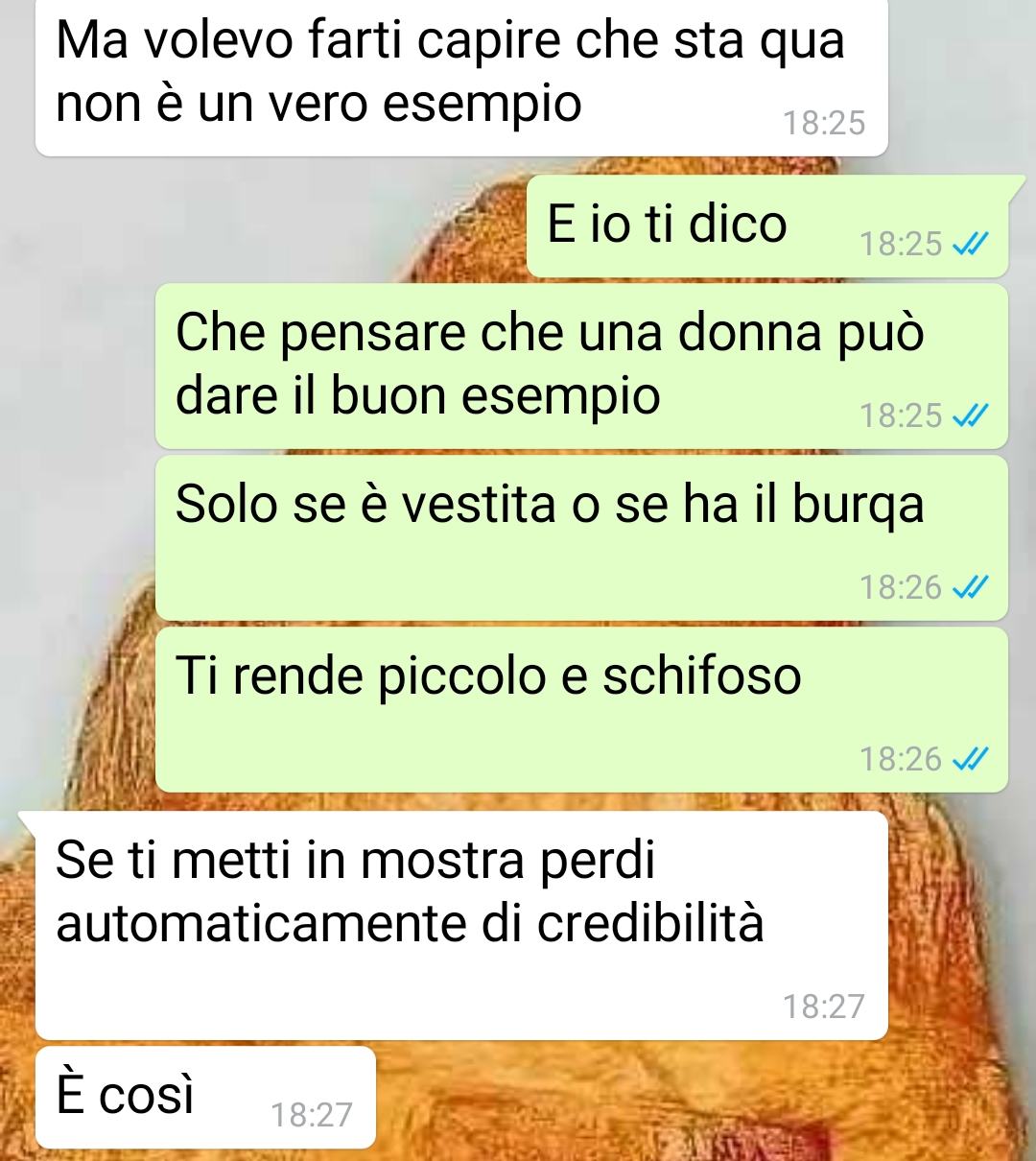1036x1161 pixels.
Task: Tap the 'Solo se è vestita' message bubble
Action: [581, 537]
